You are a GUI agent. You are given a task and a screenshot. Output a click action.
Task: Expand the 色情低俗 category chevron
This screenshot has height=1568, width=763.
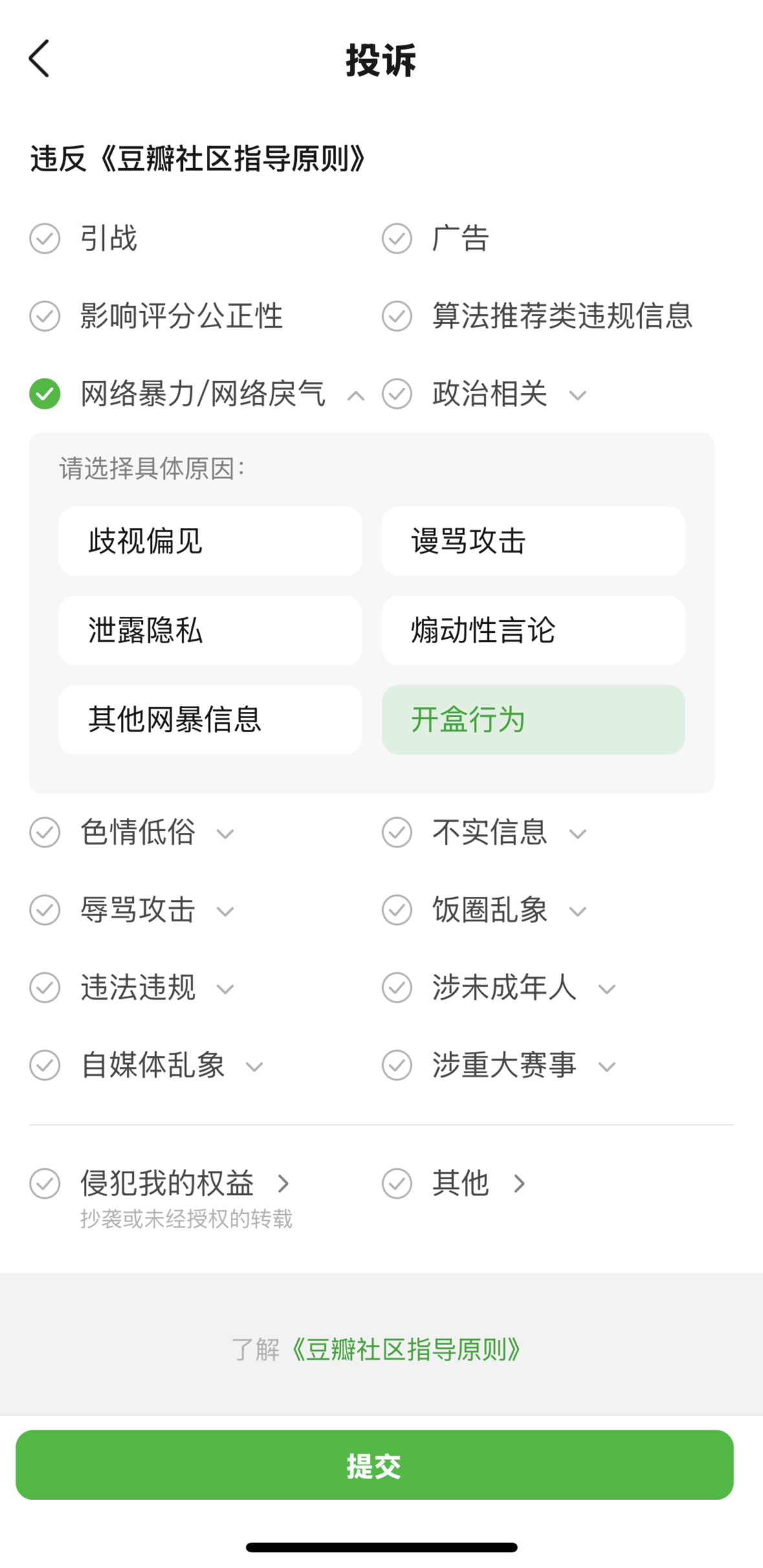click(225, 833)
